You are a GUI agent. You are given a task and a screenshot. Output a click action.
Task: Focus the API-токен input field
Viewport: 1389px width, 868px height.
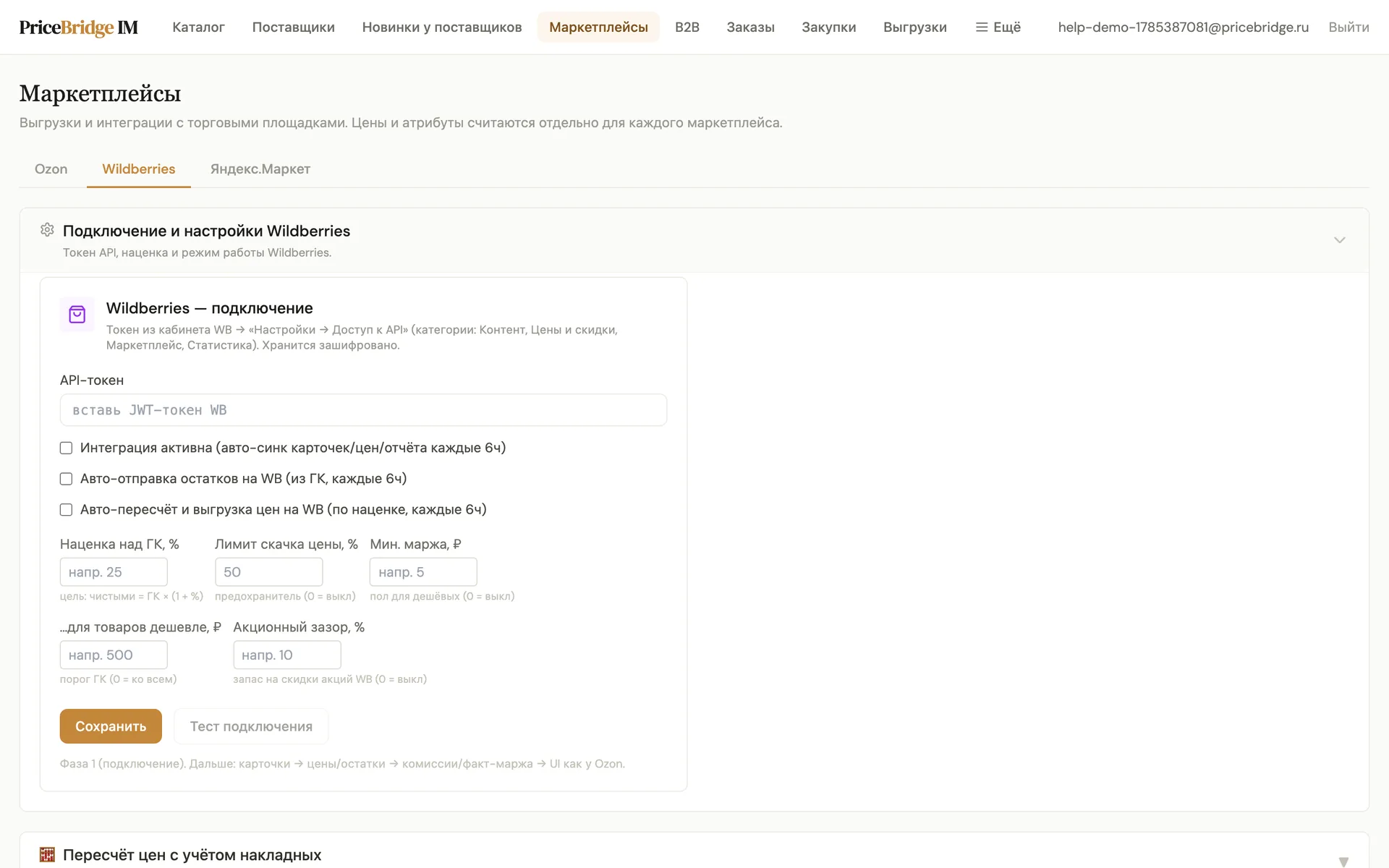[x=363, y=410]
